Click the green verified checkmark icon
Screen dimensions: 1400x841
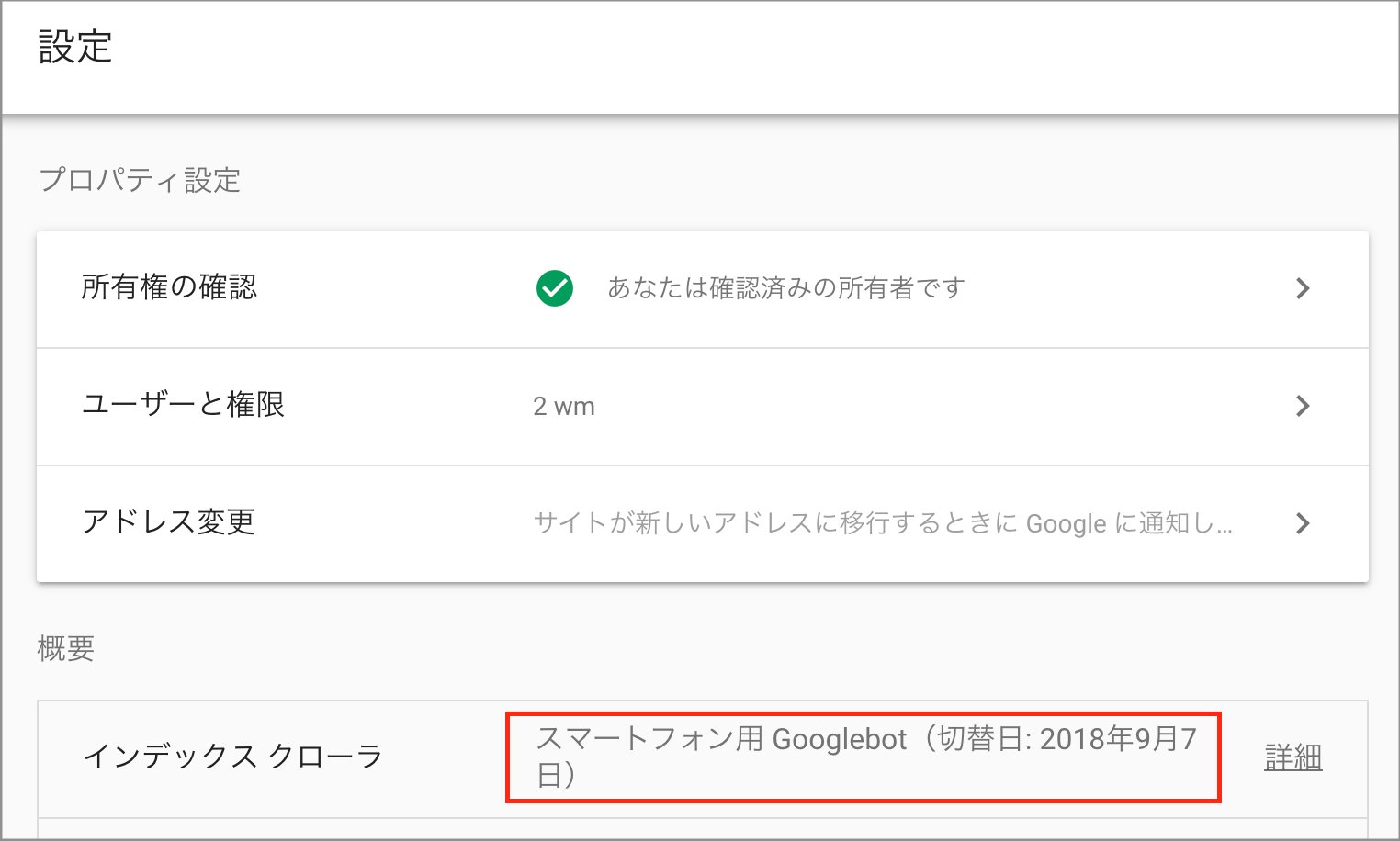tap(555, 288)
